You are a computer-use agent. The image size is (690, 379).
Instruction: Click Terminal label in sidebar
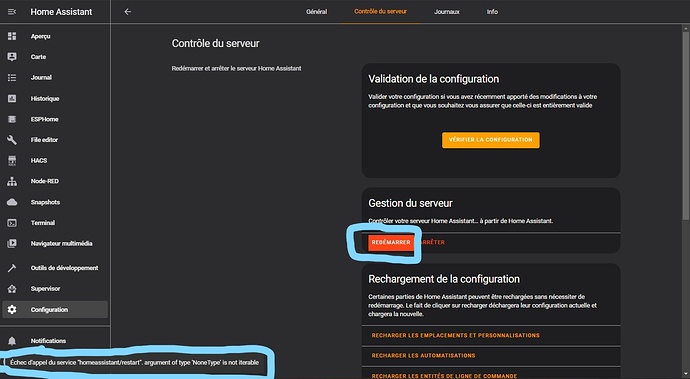(x=43, y=223)
